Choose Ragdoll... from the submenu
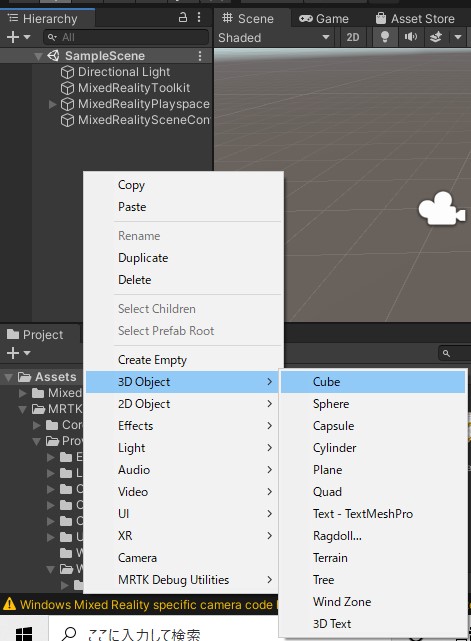This screenshot has width=471, height=641. click(x=372, y=536)
